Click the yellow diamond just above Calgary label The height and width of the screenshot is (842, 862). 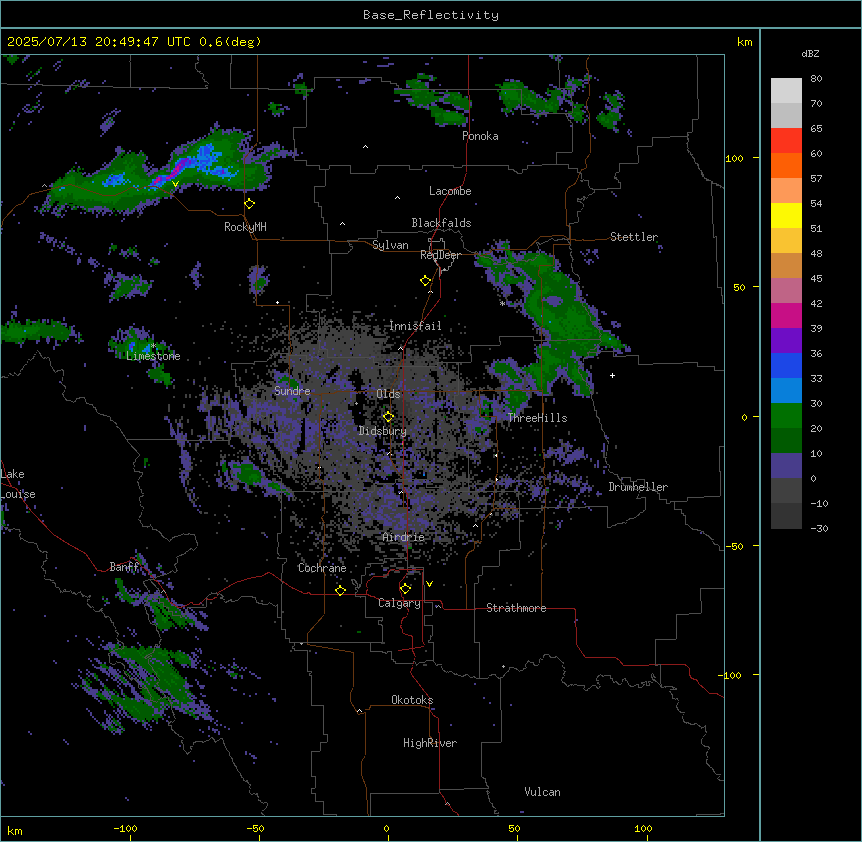(x=405, y=589)
